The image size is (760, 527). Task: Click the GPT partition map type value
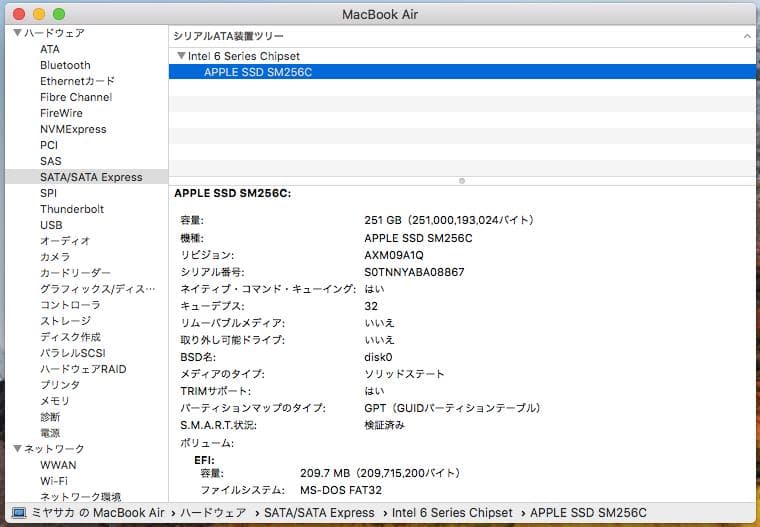tap(452, 408)
